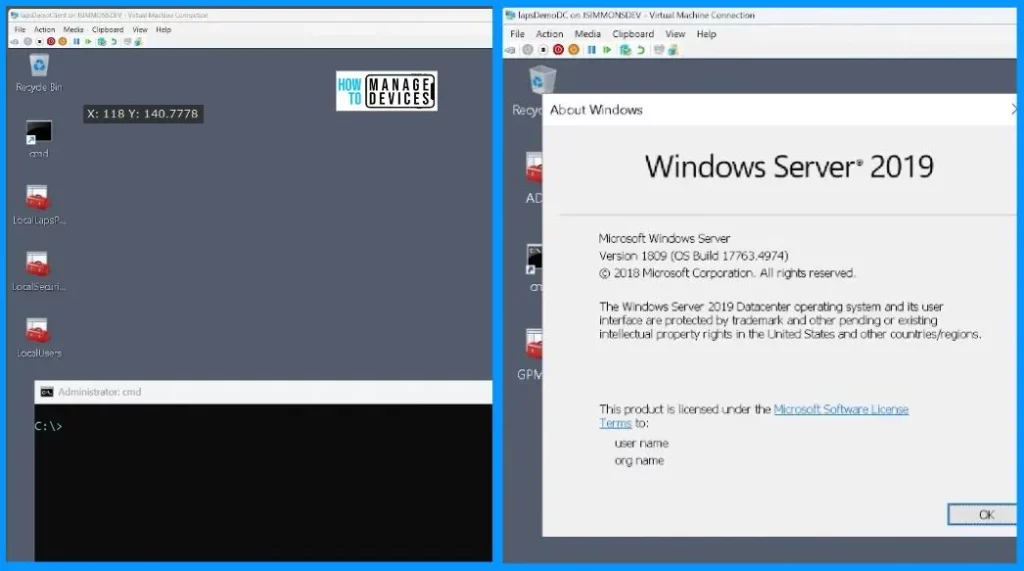
Task: Open File menu in lapsDemoClient window
Action: point(20,30)
